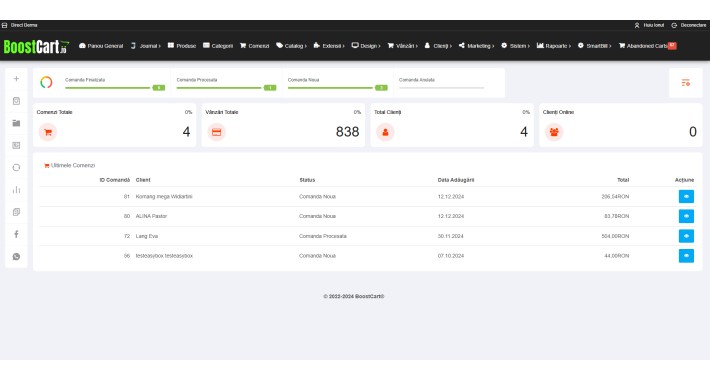
Task: Click the Comanda Anulata progress bar
Action: coord(441,87)
